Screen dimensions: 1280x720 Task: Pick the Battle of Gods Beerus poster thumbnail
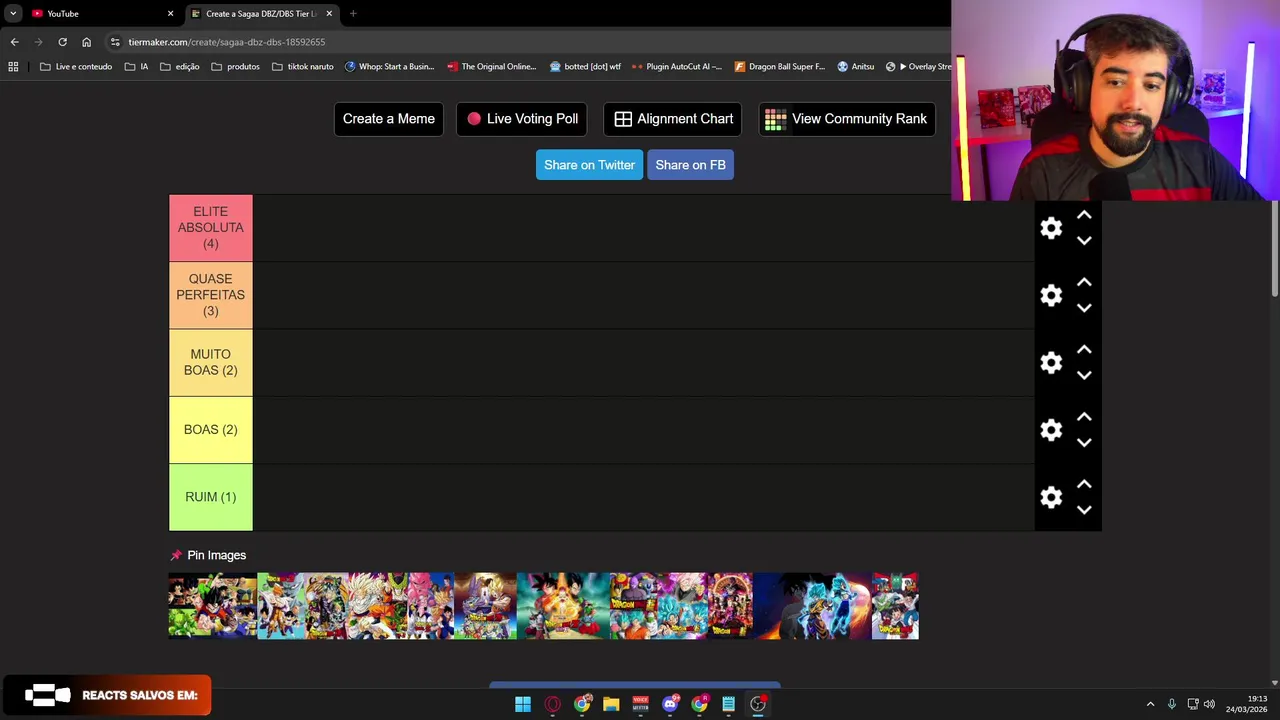(x=485, y=606)
